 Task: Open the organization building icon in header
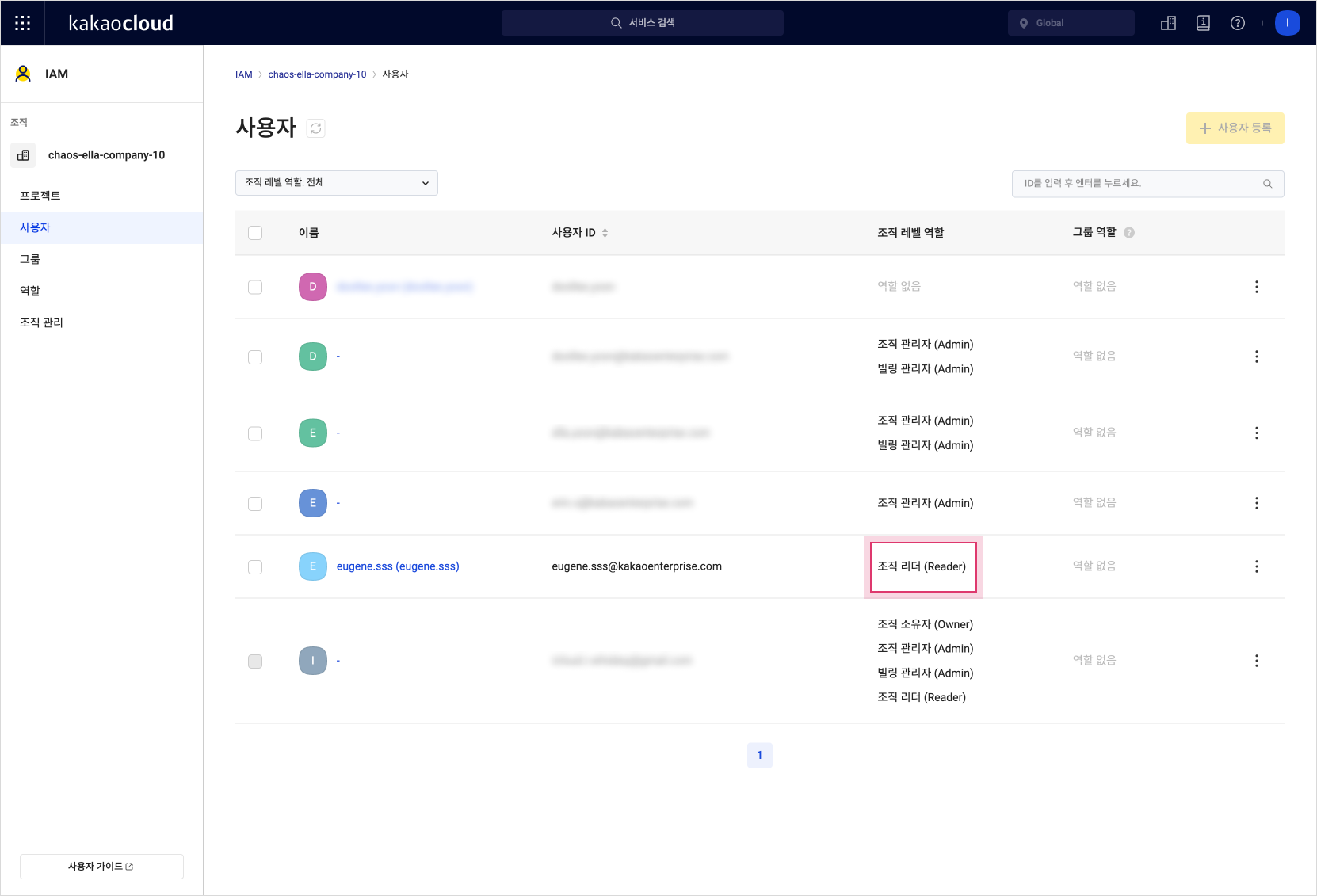(1168, 23)
